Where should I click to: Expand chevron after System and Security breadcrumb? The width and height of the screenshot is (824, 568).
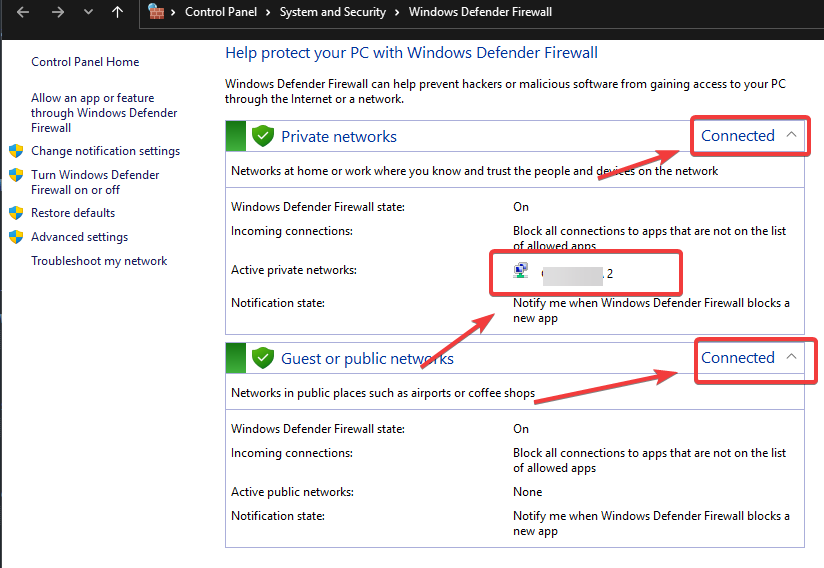click(397, 12)
